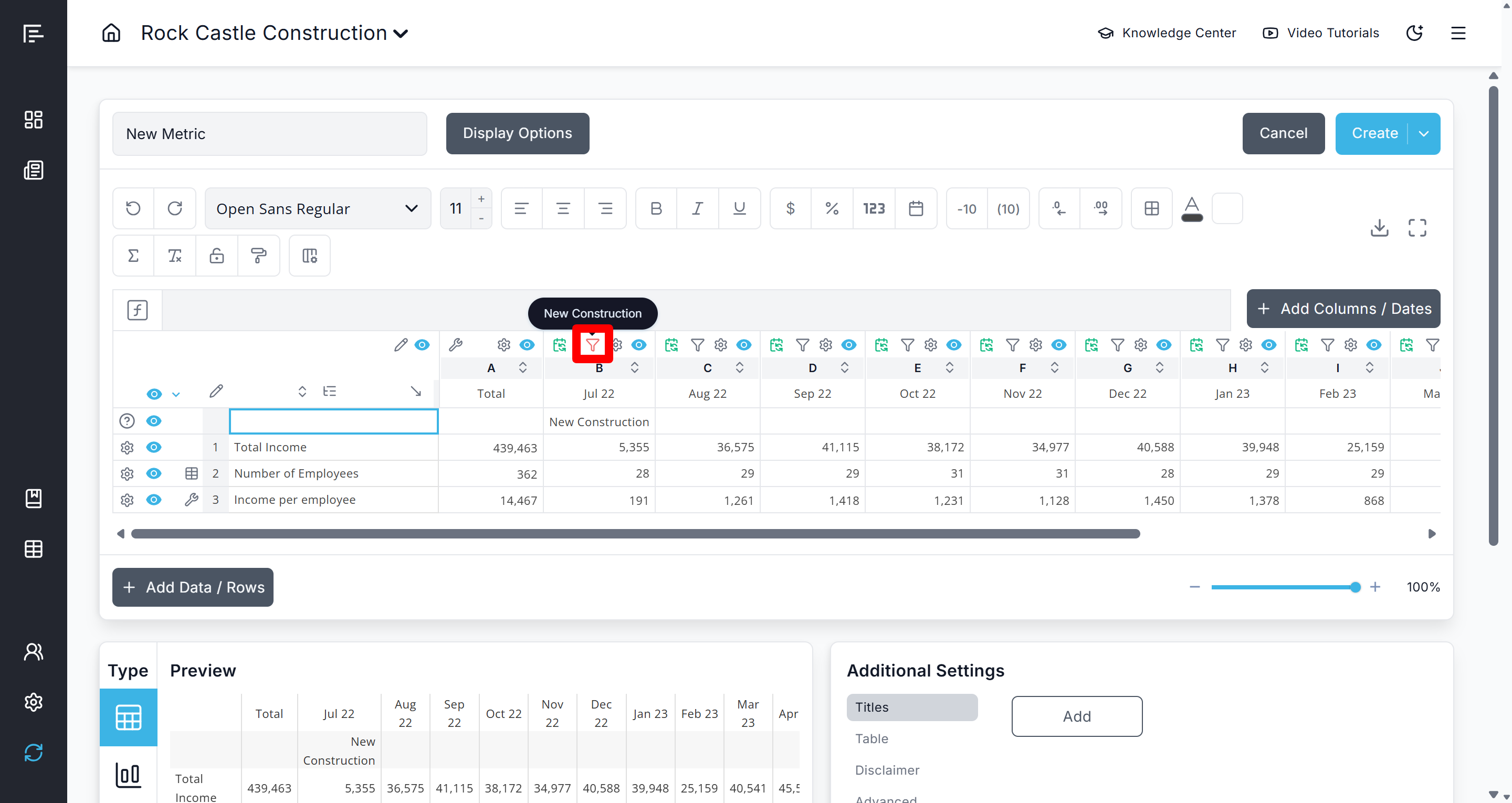This screenshot has width=1512, height=803.
Task: Open the Create button dropdown arrow
Action: (1423, 134)
